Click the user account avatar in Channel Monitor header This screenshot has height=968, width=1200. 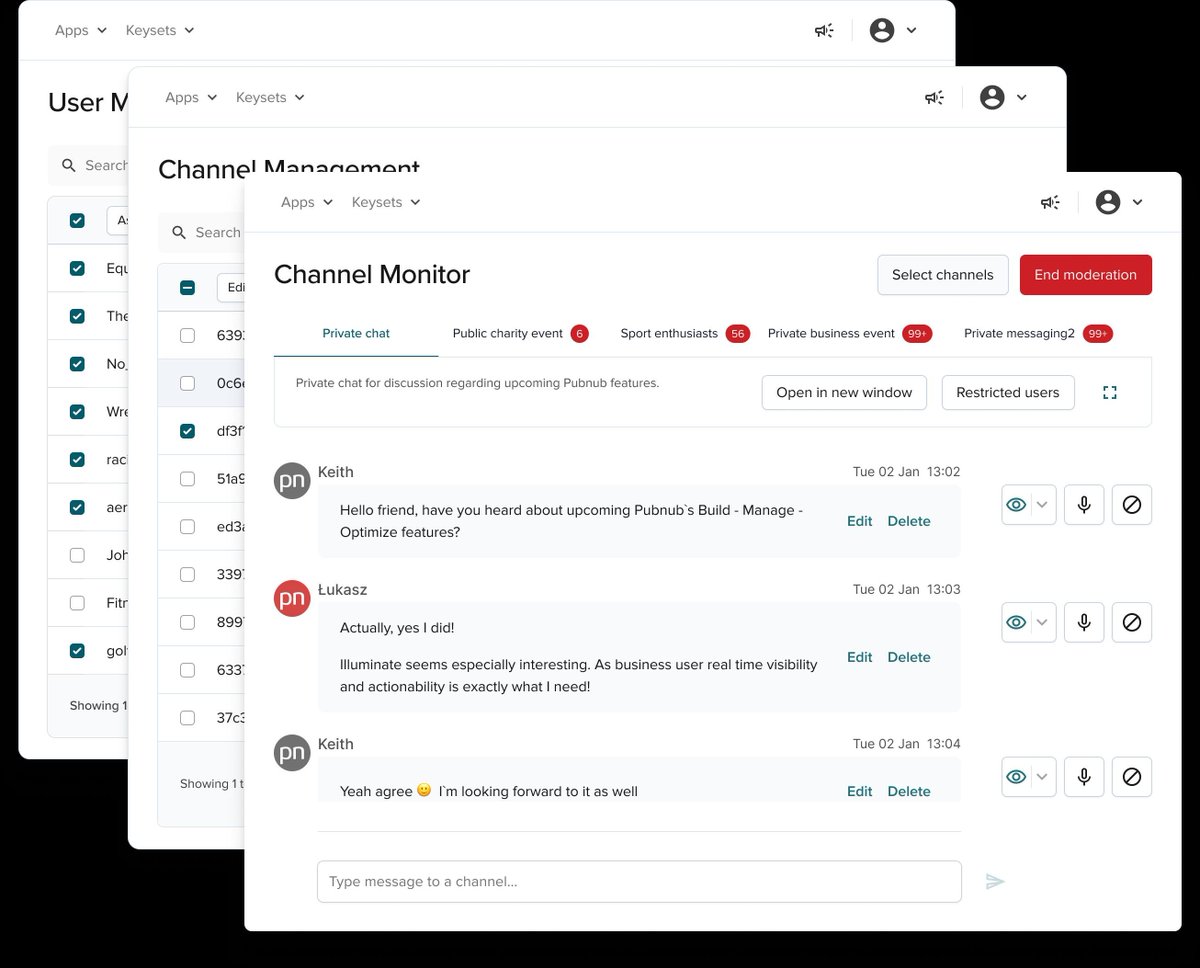pos(1108,202)
